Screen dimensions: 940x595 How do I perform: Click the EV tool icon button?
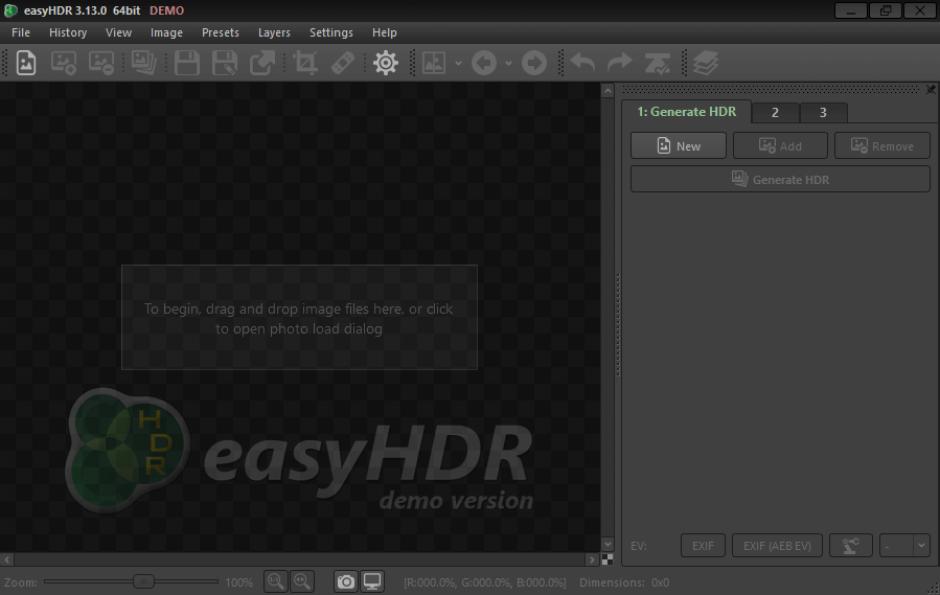(x=851, y=545)
